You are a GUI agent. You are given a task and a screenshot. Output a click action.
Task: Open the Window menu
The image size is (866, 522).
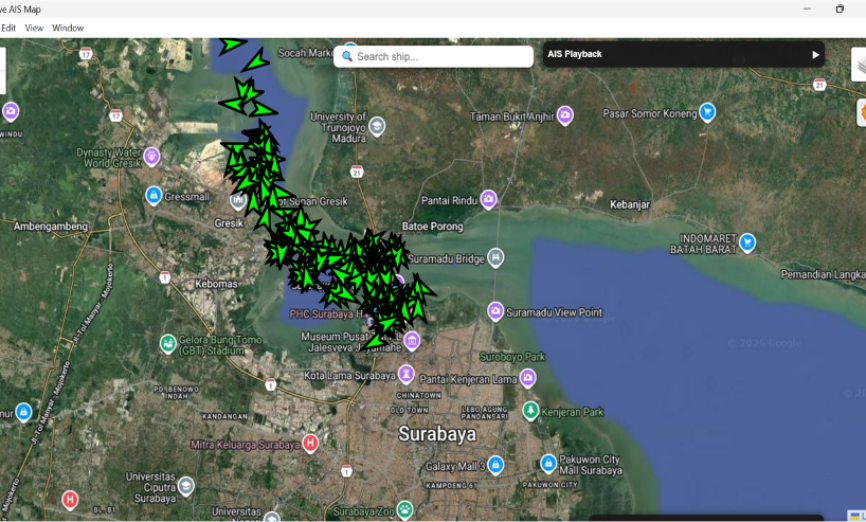tap(68, 28)
